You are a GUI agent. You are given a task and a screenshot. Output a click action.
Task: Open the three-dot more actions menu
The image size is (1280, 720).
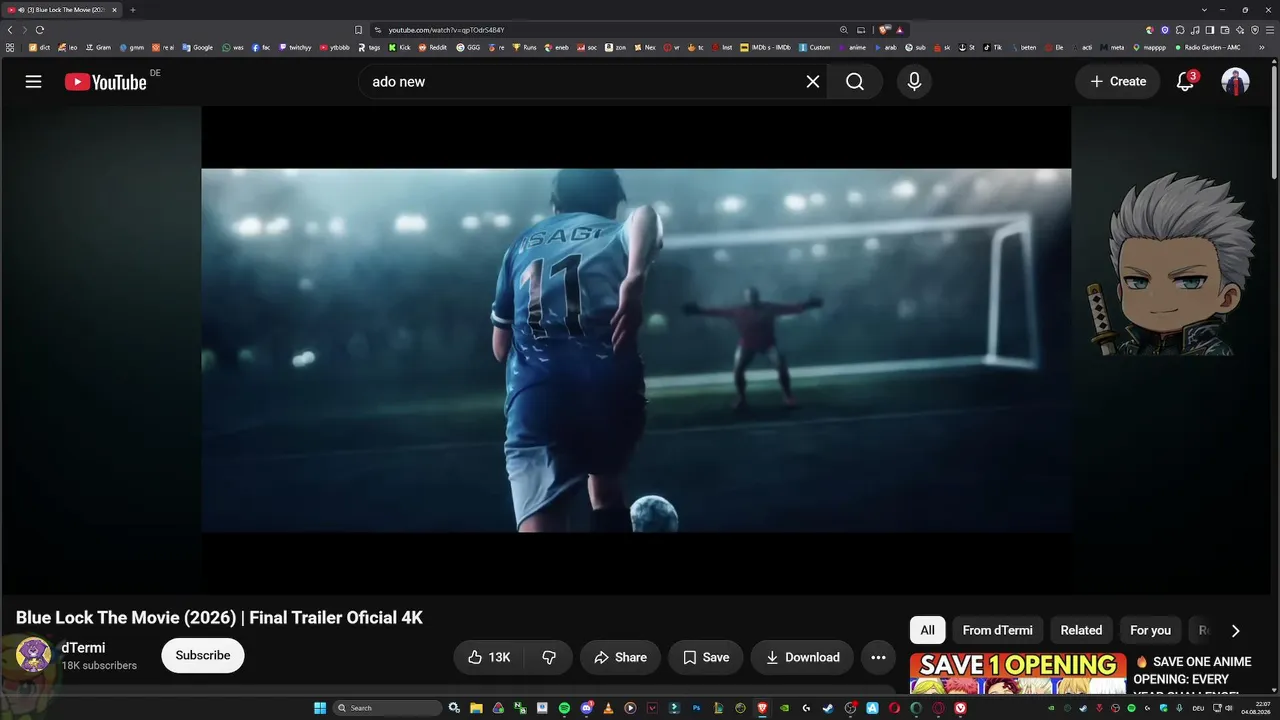(878, 657)
